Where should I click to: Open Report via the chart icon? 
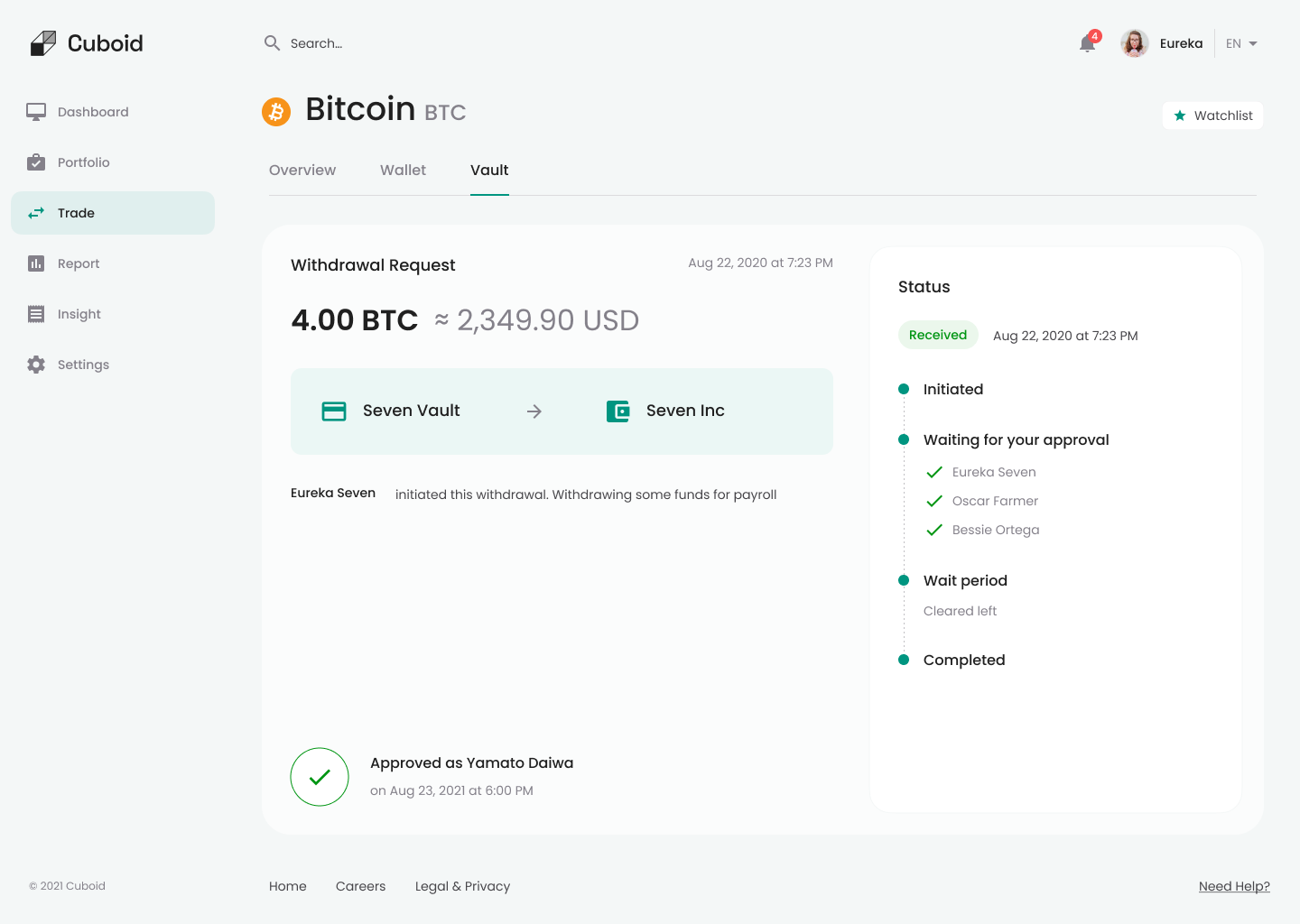pos(35,263)
